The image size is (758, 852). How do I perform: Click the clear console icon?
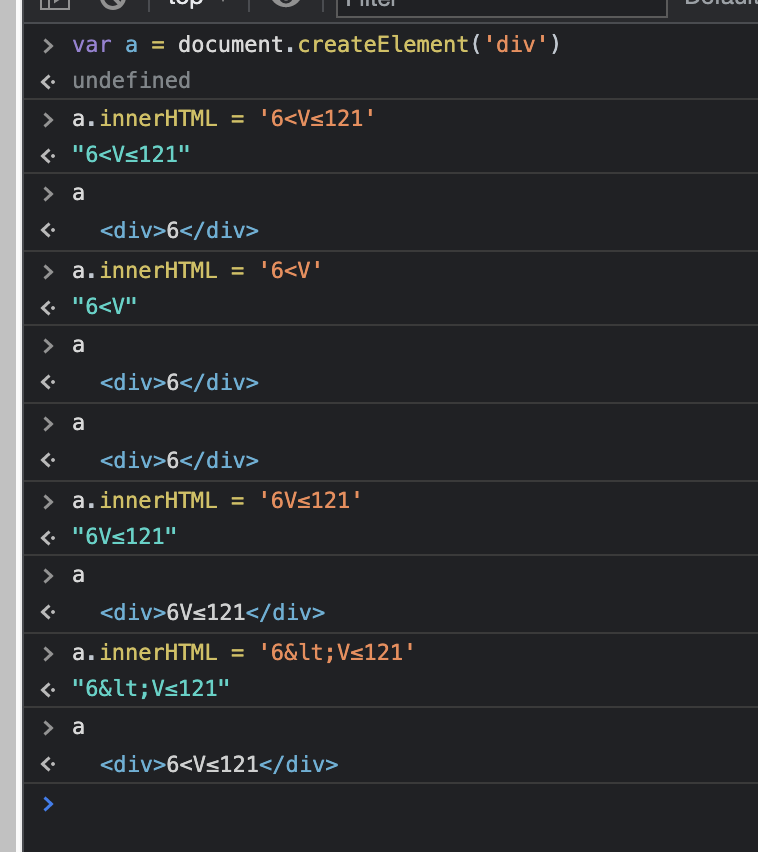point(112,4)
